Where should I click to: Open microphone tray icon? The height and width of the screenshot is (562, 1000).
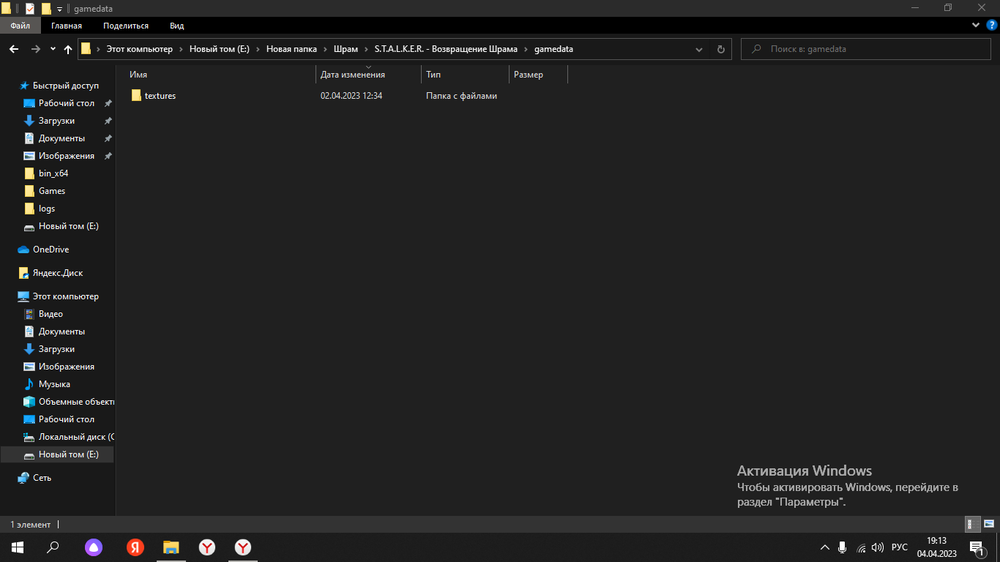[842, 547]
